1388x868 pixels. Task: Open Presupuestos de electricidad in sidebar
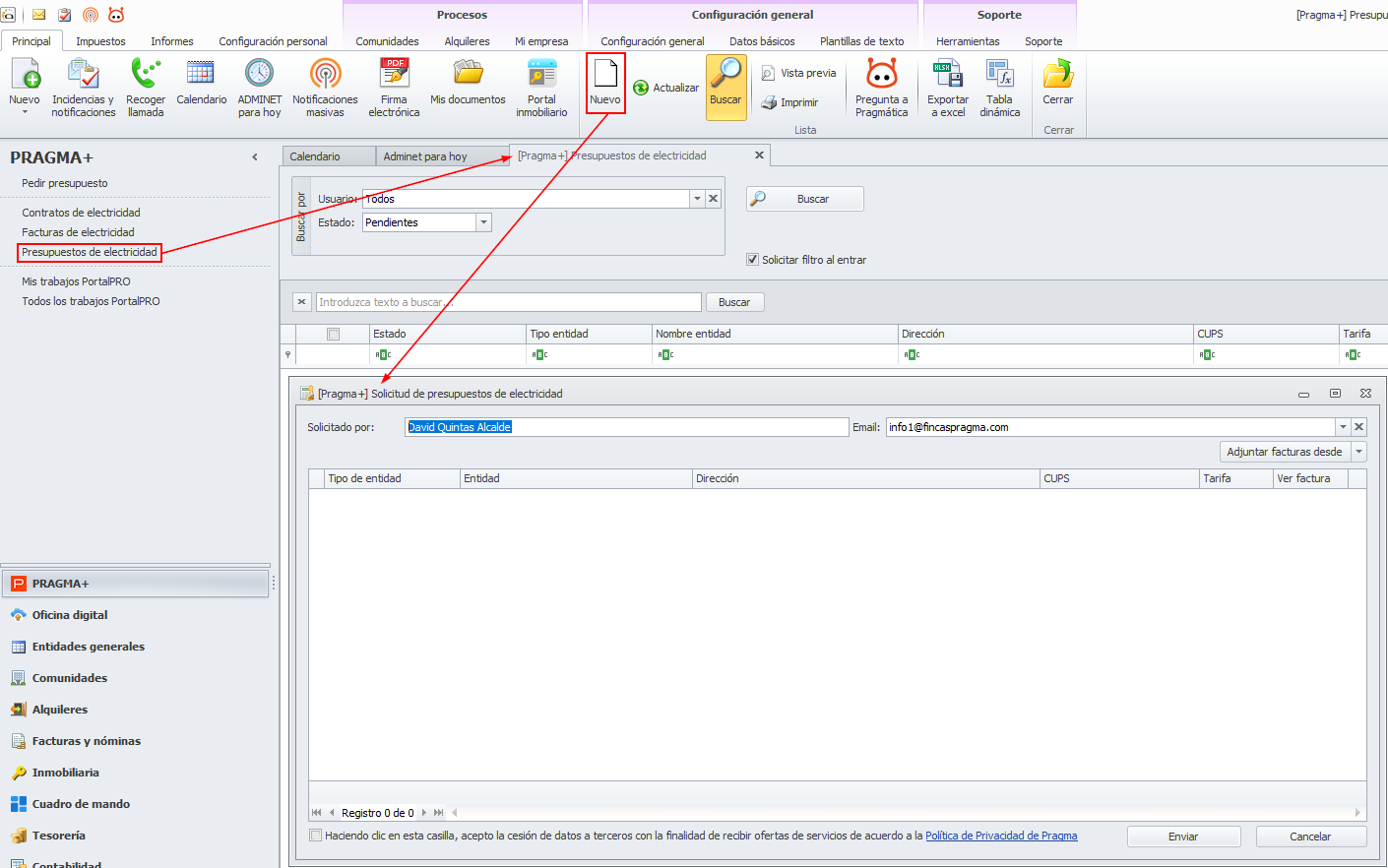(90, 252)
